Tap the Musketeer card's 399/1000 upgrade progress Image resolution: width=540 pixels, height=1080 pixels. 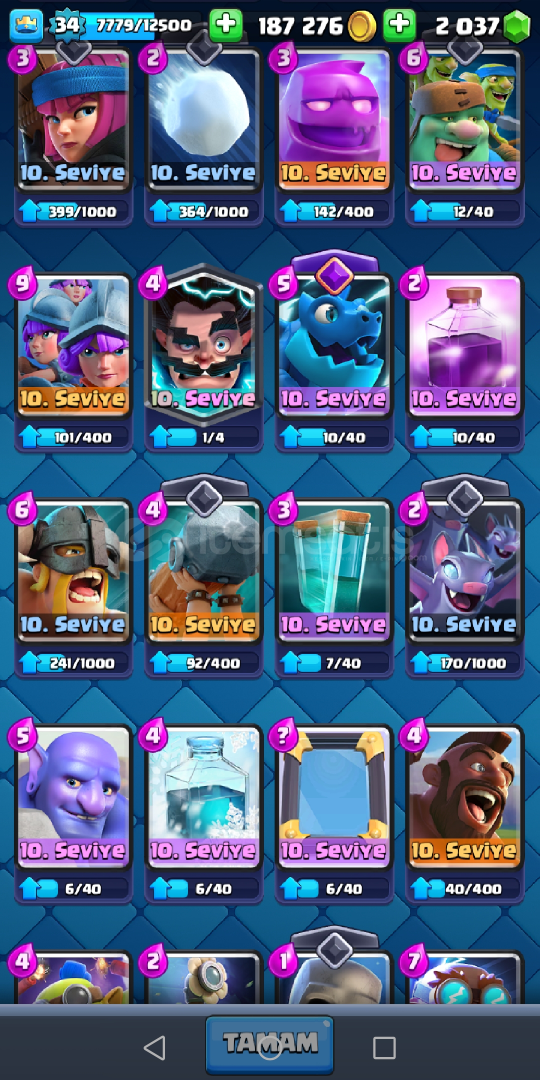pyautogui.click(x=74, y=211)
